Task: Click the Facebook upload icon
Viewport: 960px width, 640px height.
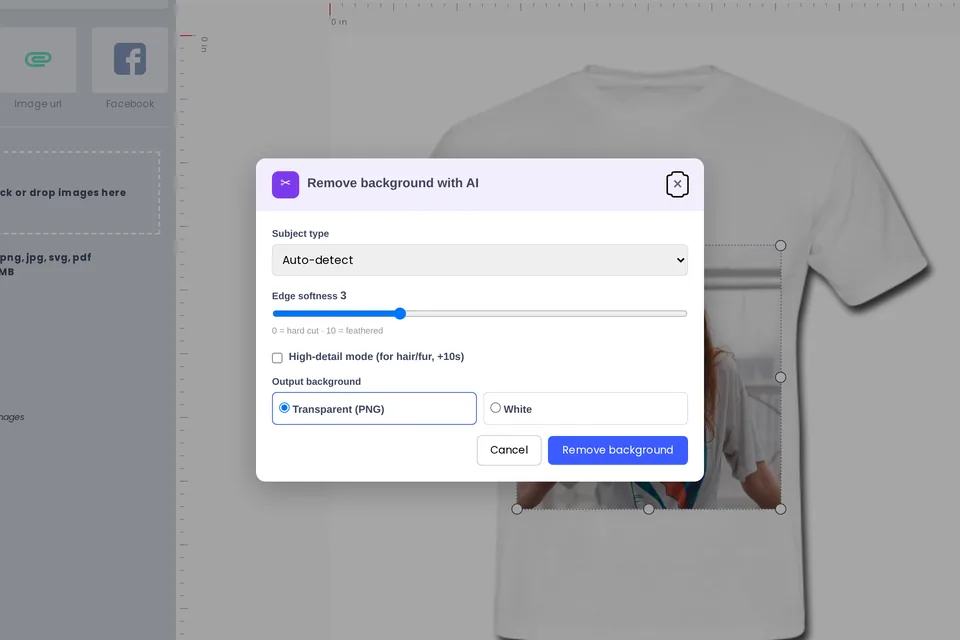Action: (130, 59)
